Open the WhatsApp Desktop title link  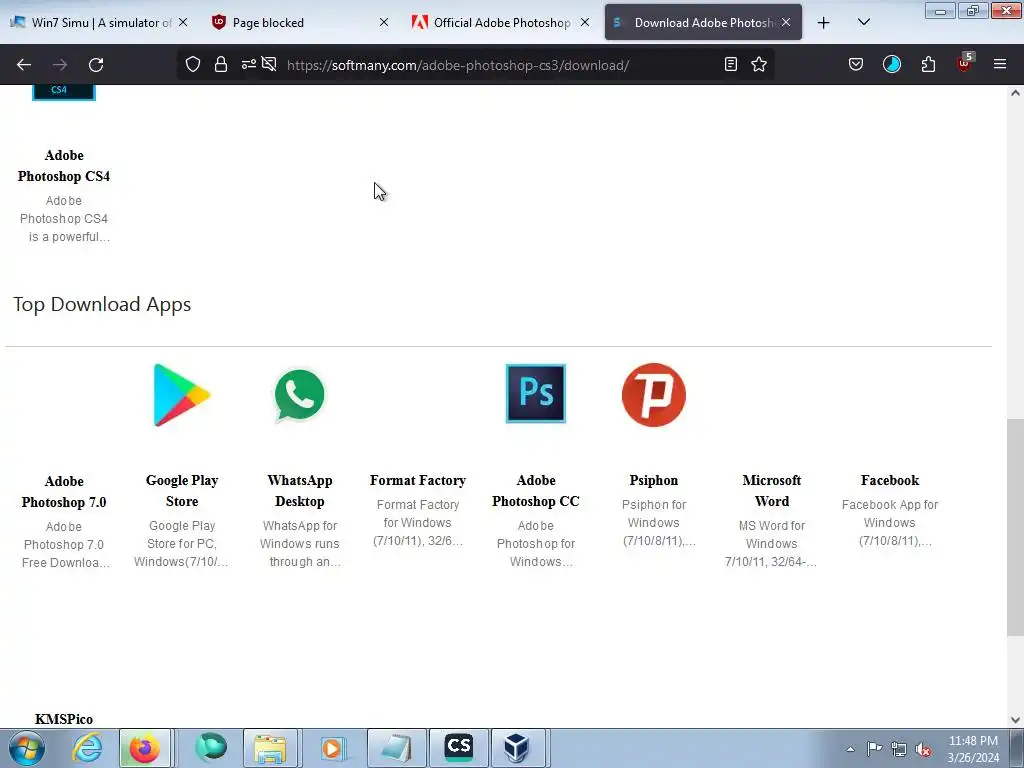point(300,490)
